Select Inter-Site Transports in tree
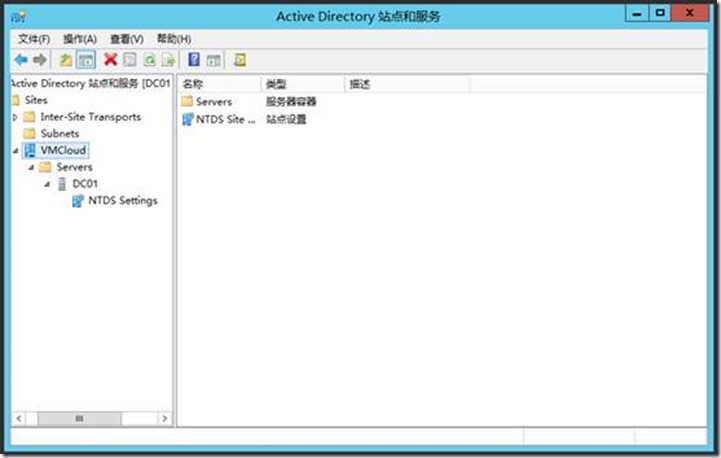Viewport: 721px width, 458px height. [91, 117]
